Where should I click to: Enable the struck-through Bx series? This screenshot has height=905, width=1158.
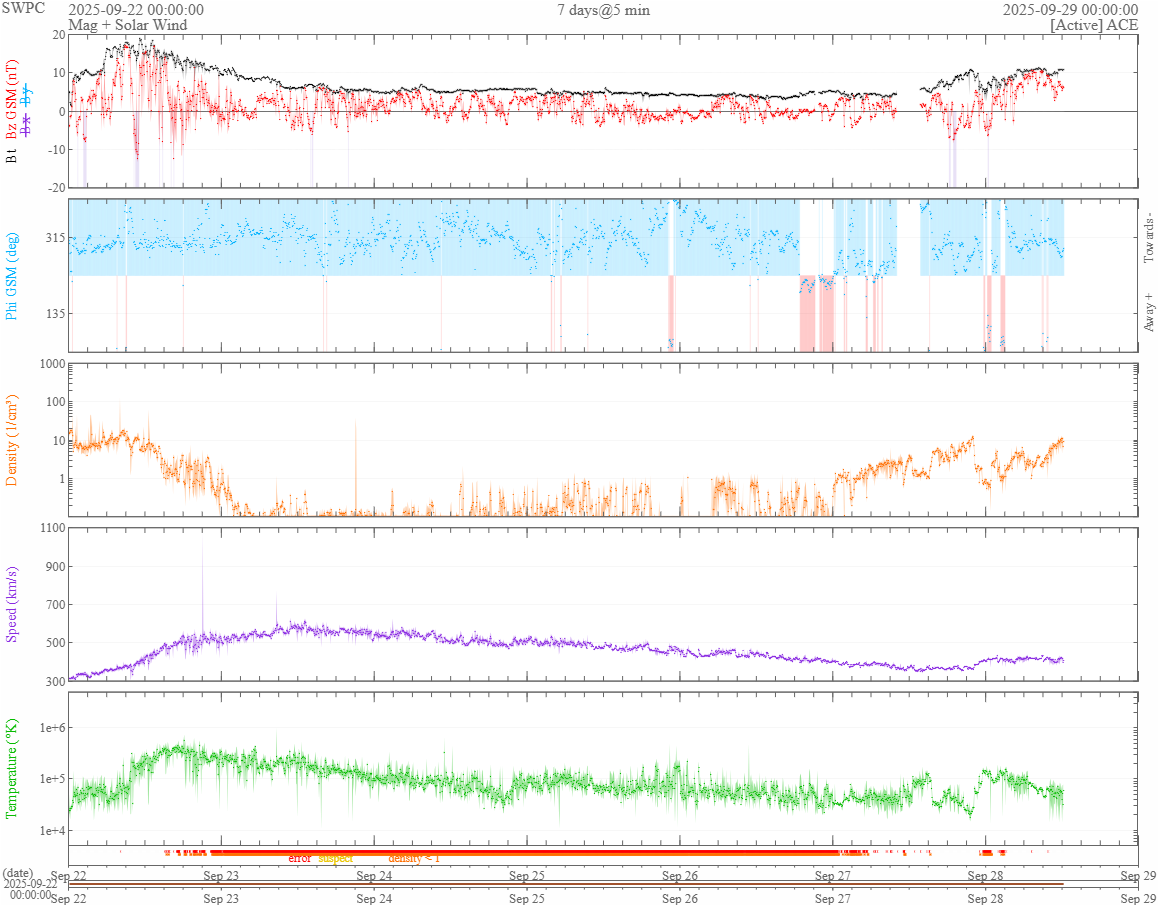click(x=27, y=126)
